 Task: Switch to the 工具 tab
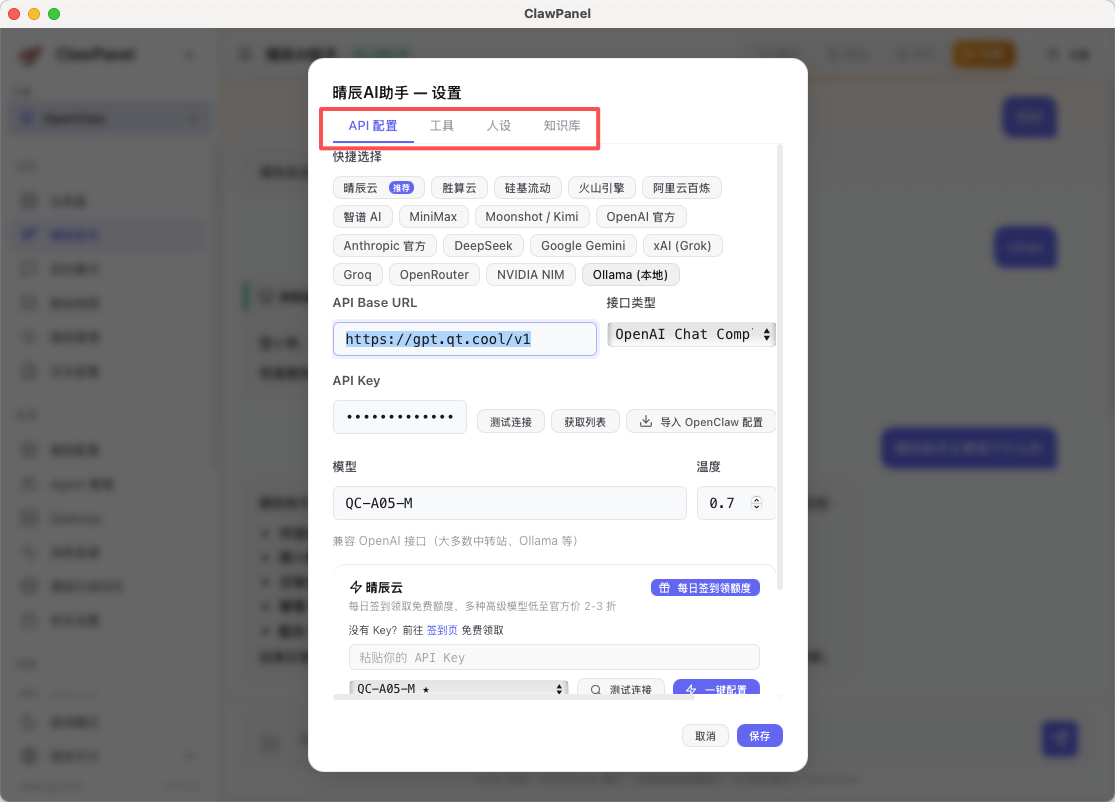click(x=442, y=126)
